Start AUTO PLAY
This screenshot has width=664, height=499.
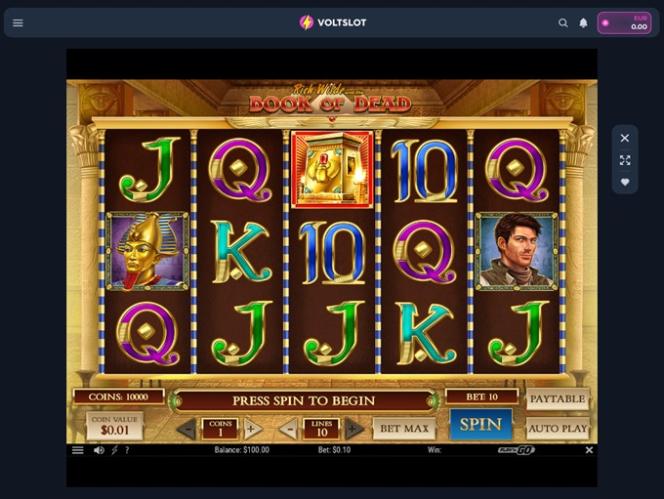[x=558, y=429]
